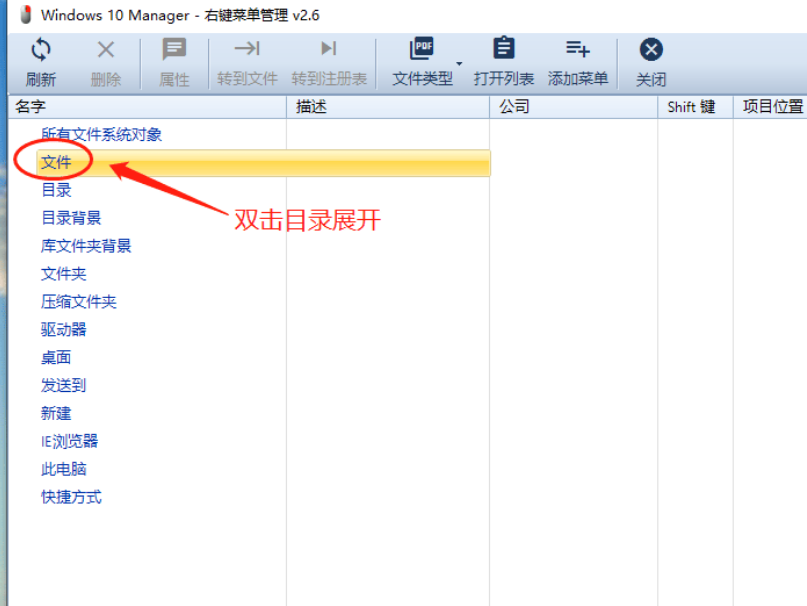Click the 转到文件 toolbar icon
Viewport: 807px width, 606px height.
point(247,49)
